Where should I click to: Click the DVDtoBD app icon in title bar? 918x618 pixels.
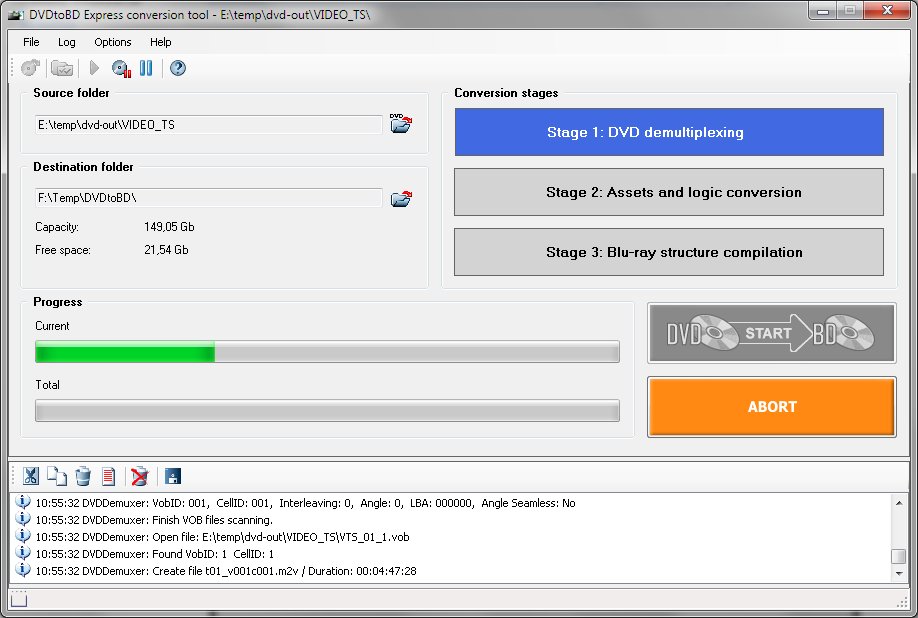click(x=16, y=15)
